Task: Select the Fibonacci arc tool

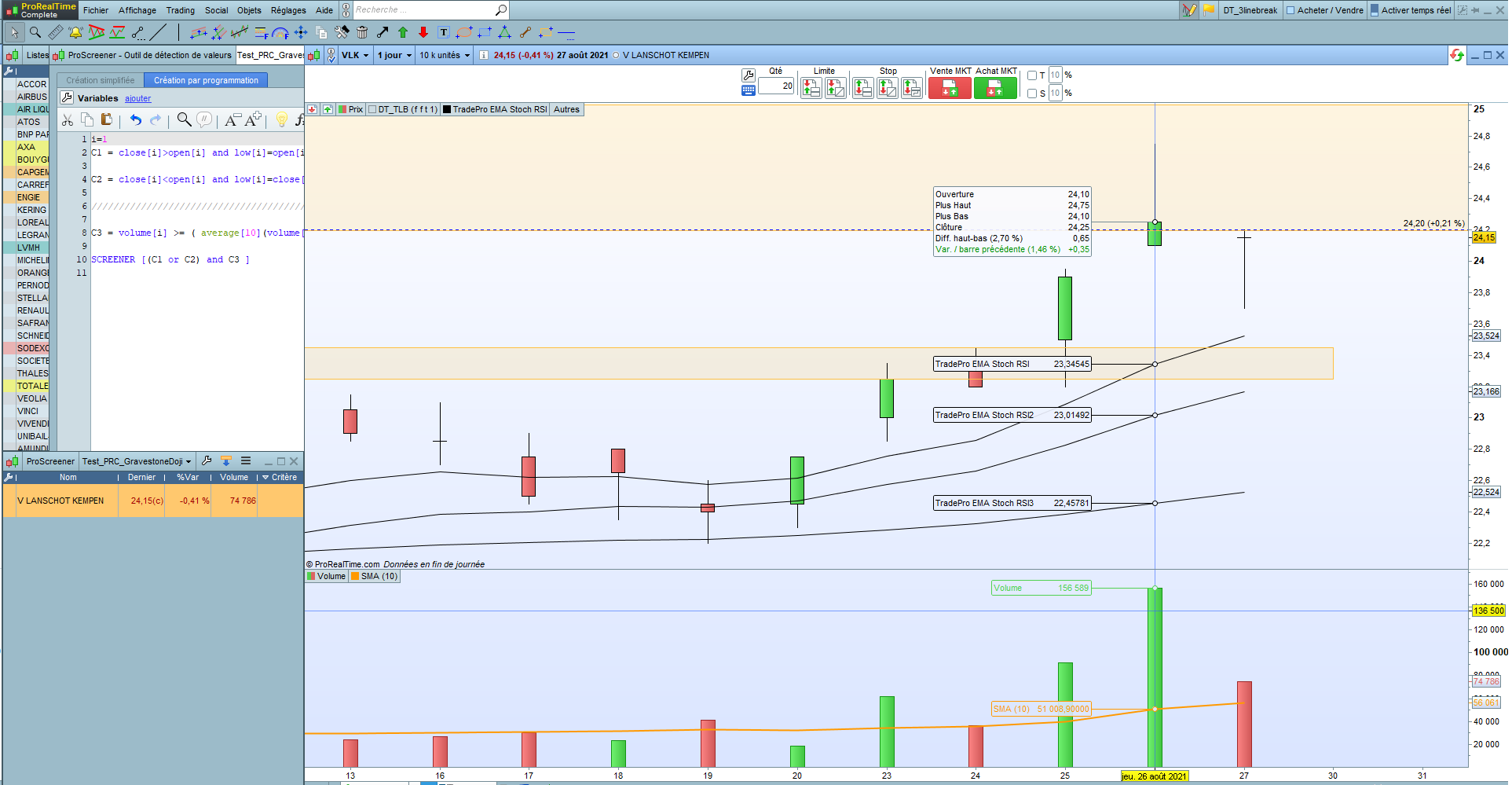Action: 280,32
